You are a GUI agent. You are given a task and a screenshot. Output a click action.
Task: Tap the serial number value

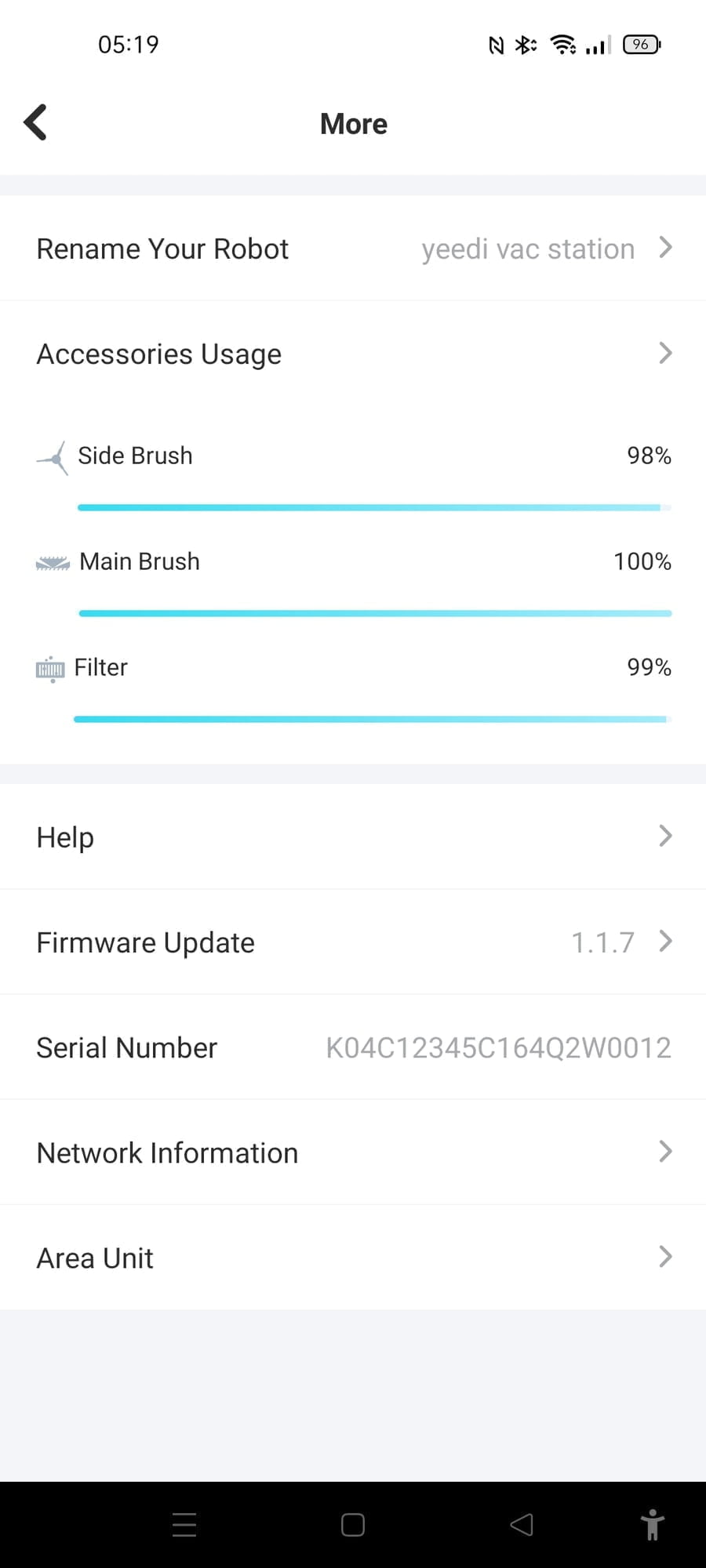pyautogui.click(x=498, y=1048)
